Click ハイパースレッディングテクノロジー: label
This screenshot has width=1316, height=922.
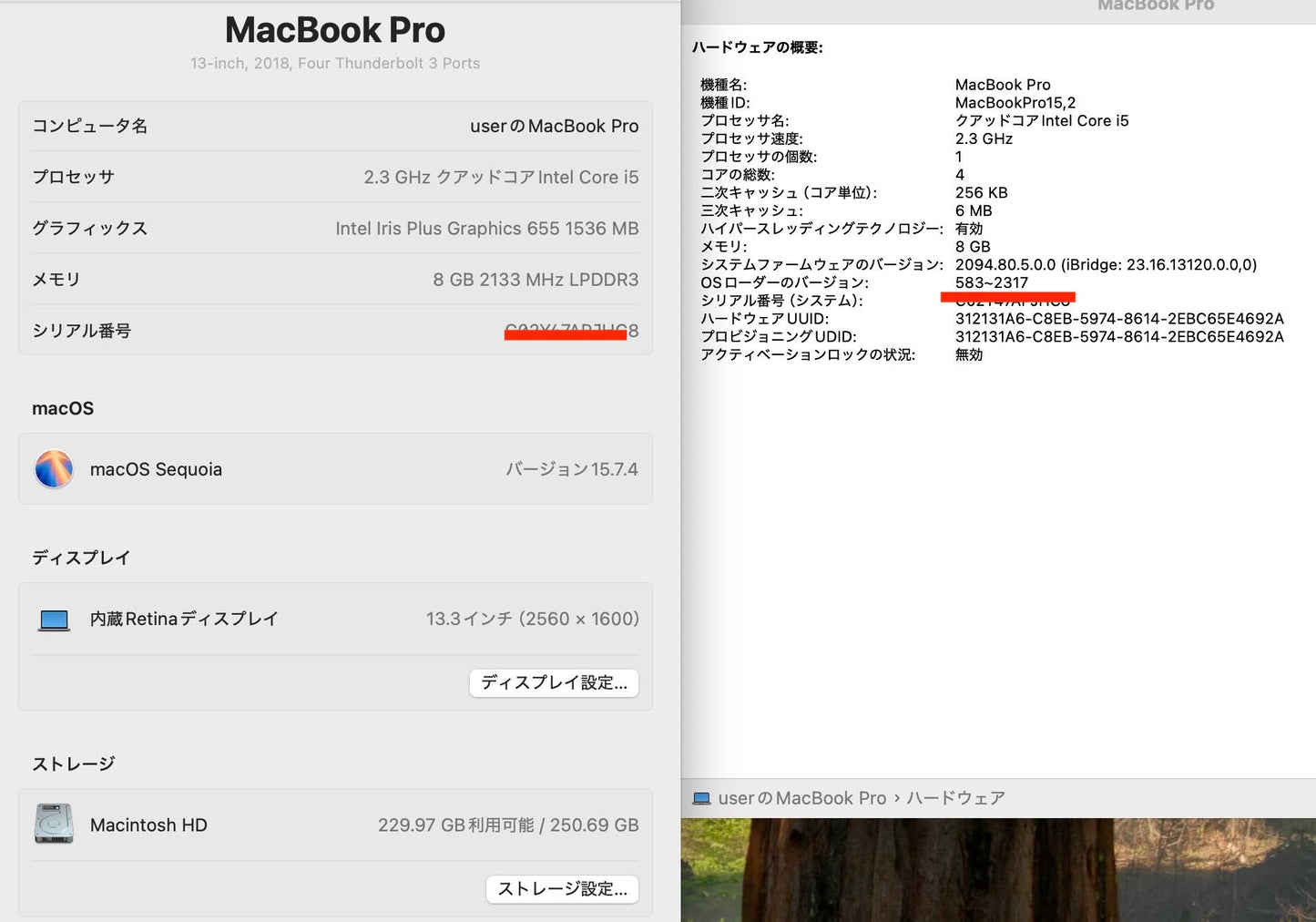point(821,229)
